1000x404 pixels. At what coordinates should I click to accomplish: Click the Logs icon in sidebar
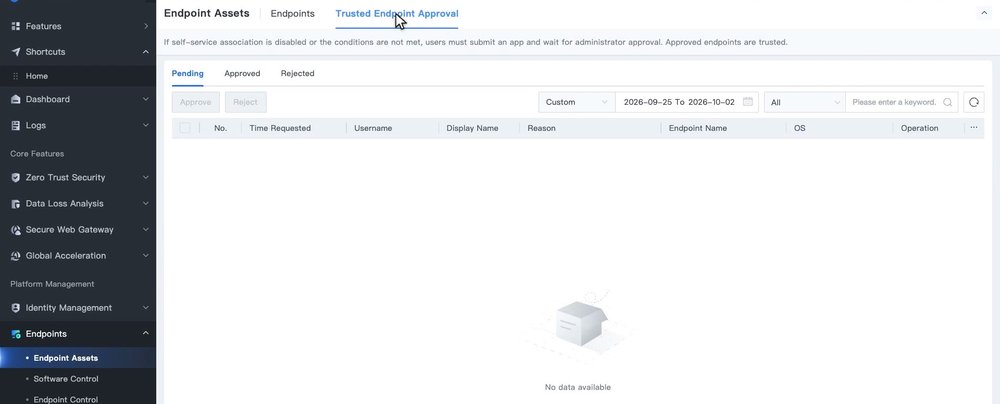coord(16,126)
